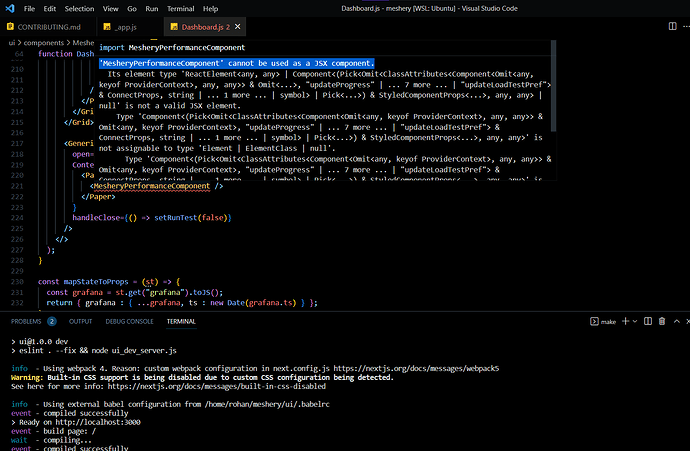
Task: Click the Dashboard.js JavaScript file icon
Action: pyautogui.click(x=174, y=27)
